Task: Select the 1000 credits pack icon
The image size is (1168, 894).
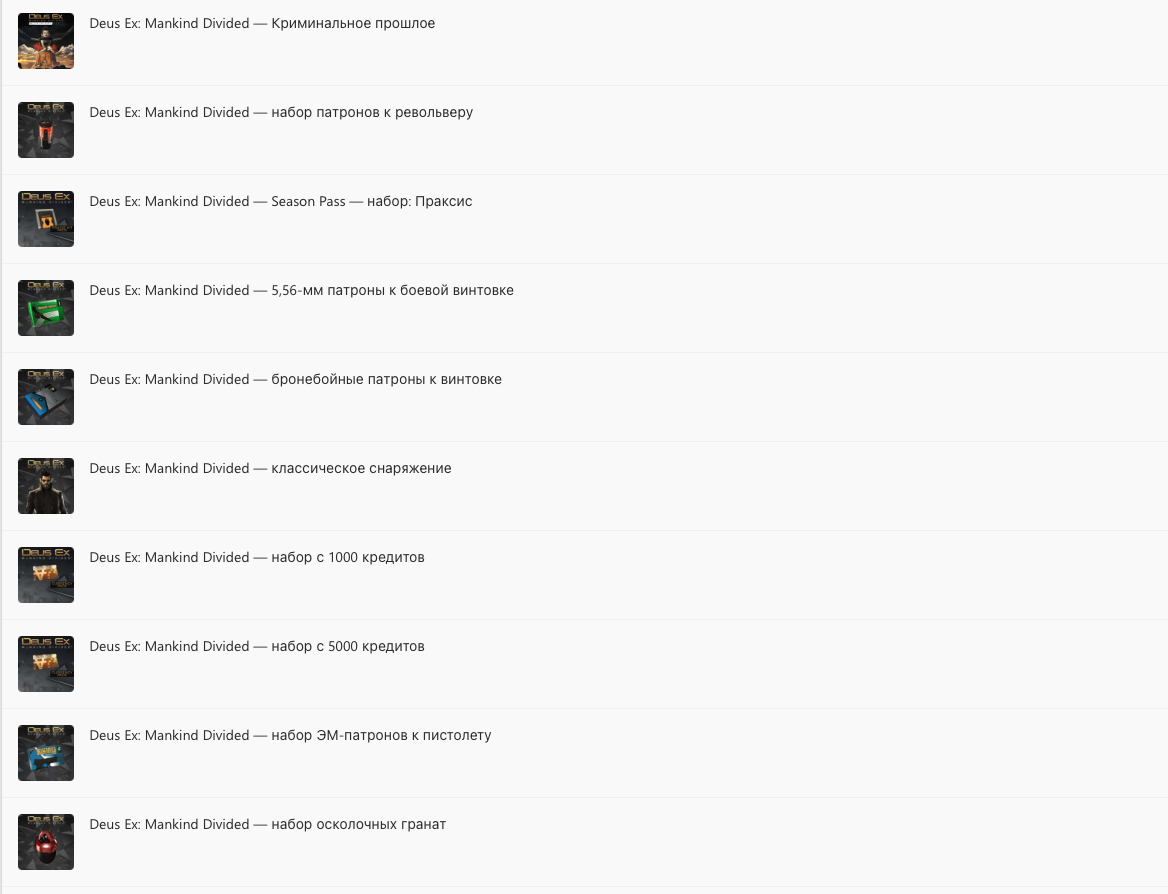Action: click(x=45, y=575)
